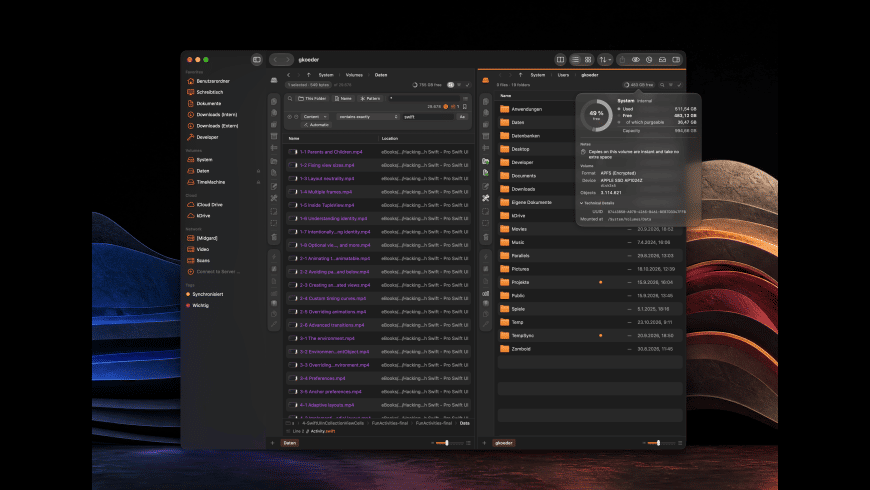Open the Anwendungen folder
The image size is (870, 490).
527,109
